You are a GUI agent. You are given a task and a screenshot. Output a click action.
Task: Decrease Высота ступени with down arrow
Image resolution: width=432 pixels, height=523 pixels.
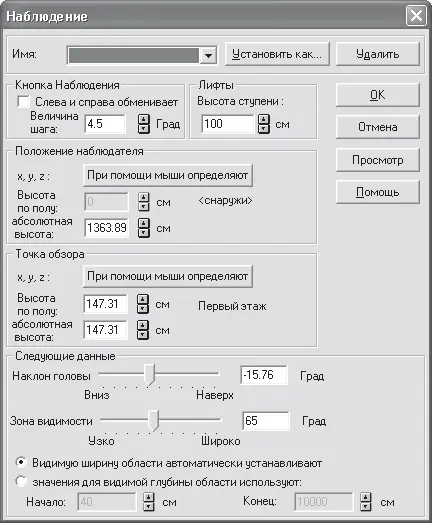[x=264, y=128]
